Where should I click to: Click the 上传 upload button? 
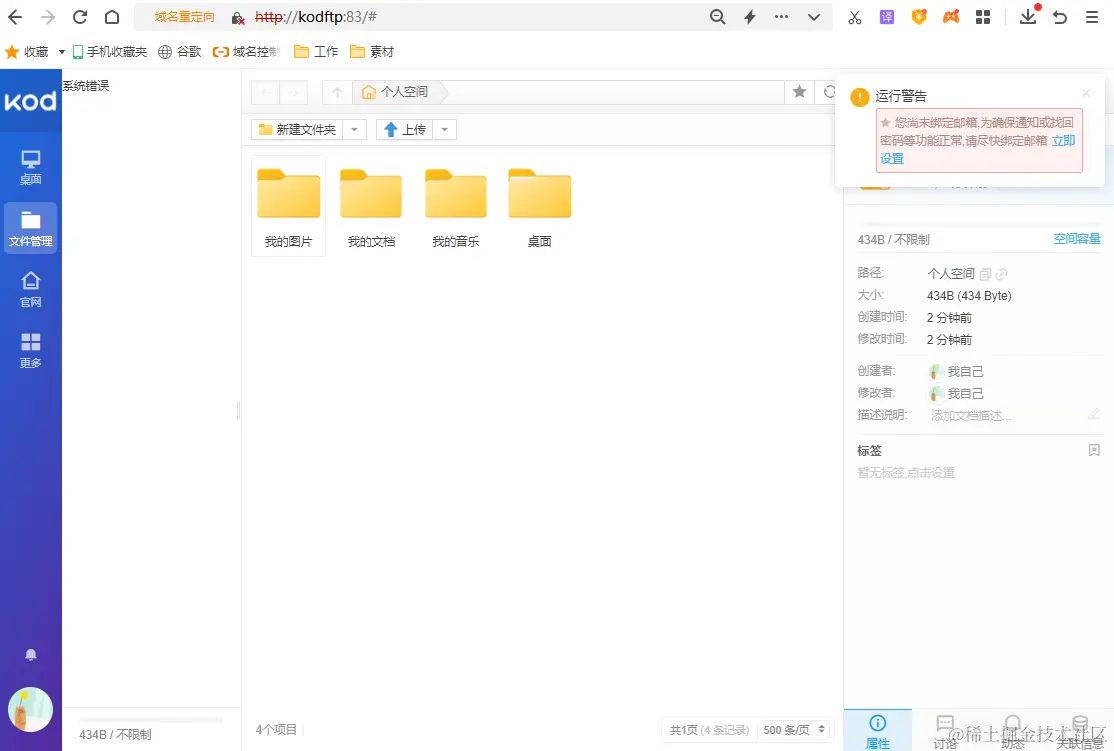(404, 129)
